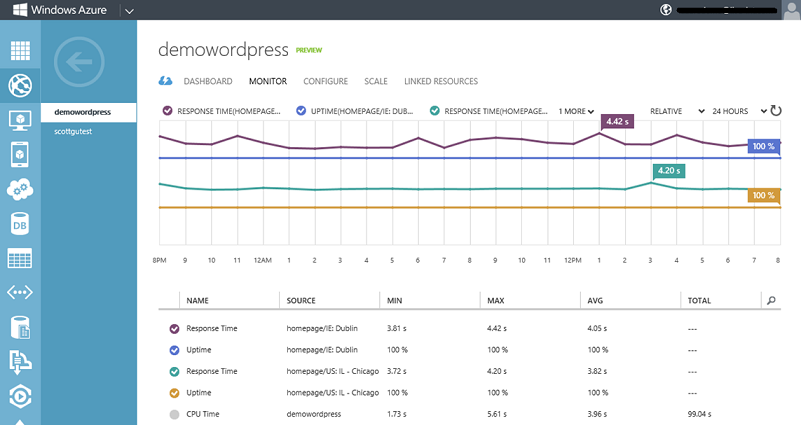Click the 99.04 s total value

click(699, 414)
